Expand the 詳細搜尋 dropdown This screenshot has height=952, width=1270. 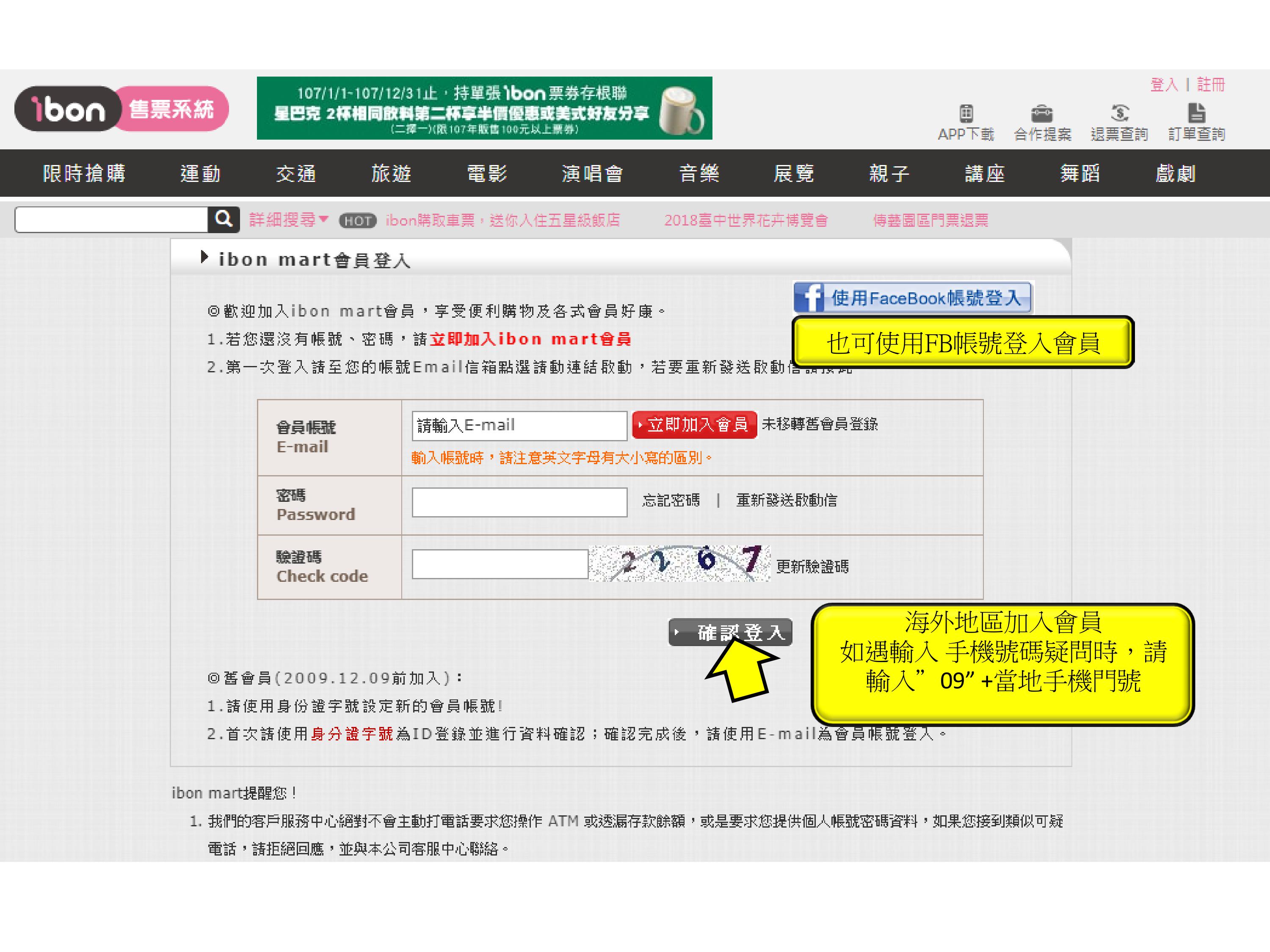coord(288,220)
